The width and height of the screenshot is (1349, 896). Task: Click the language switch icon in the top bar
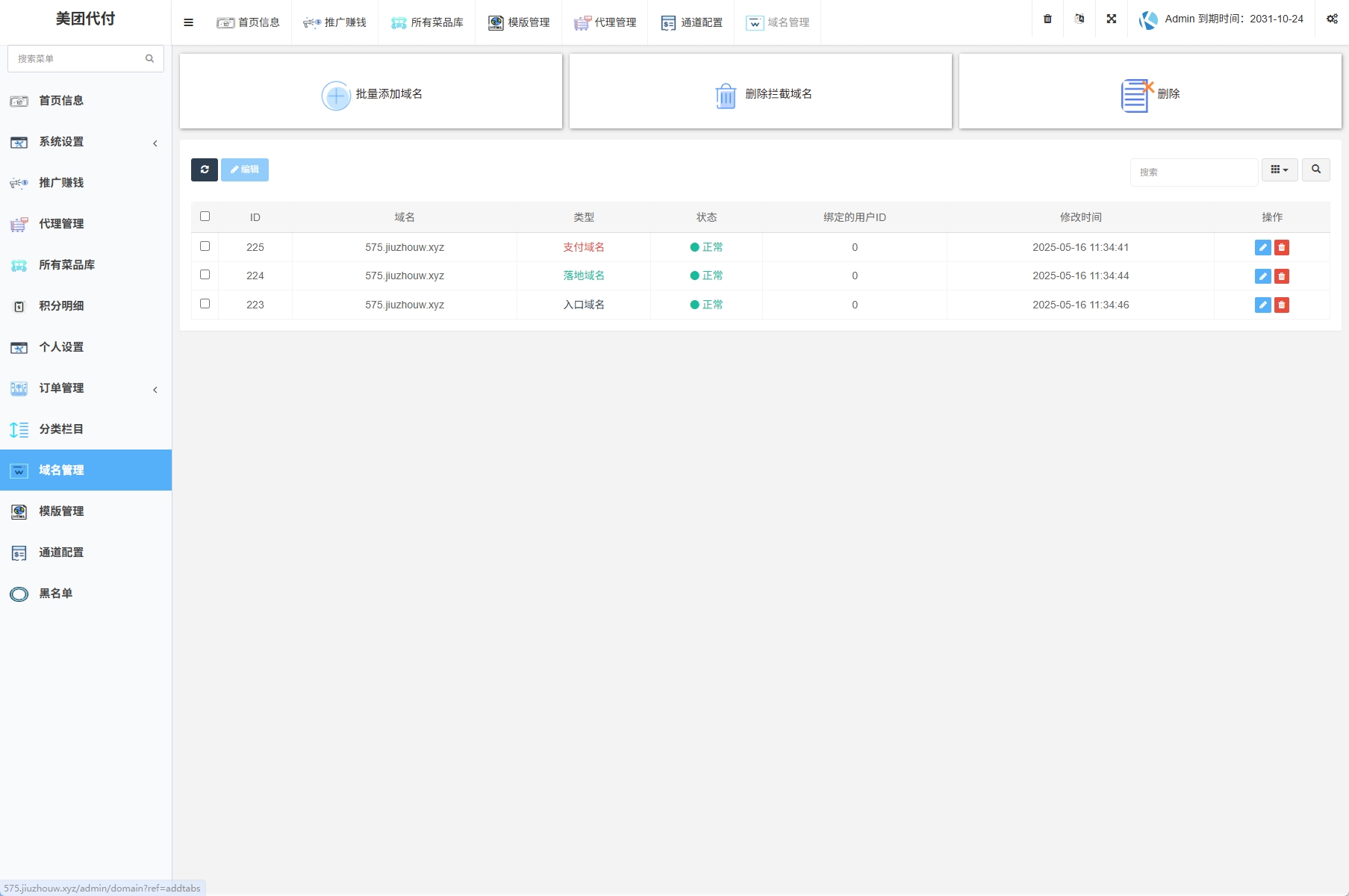click(1079, 19)
